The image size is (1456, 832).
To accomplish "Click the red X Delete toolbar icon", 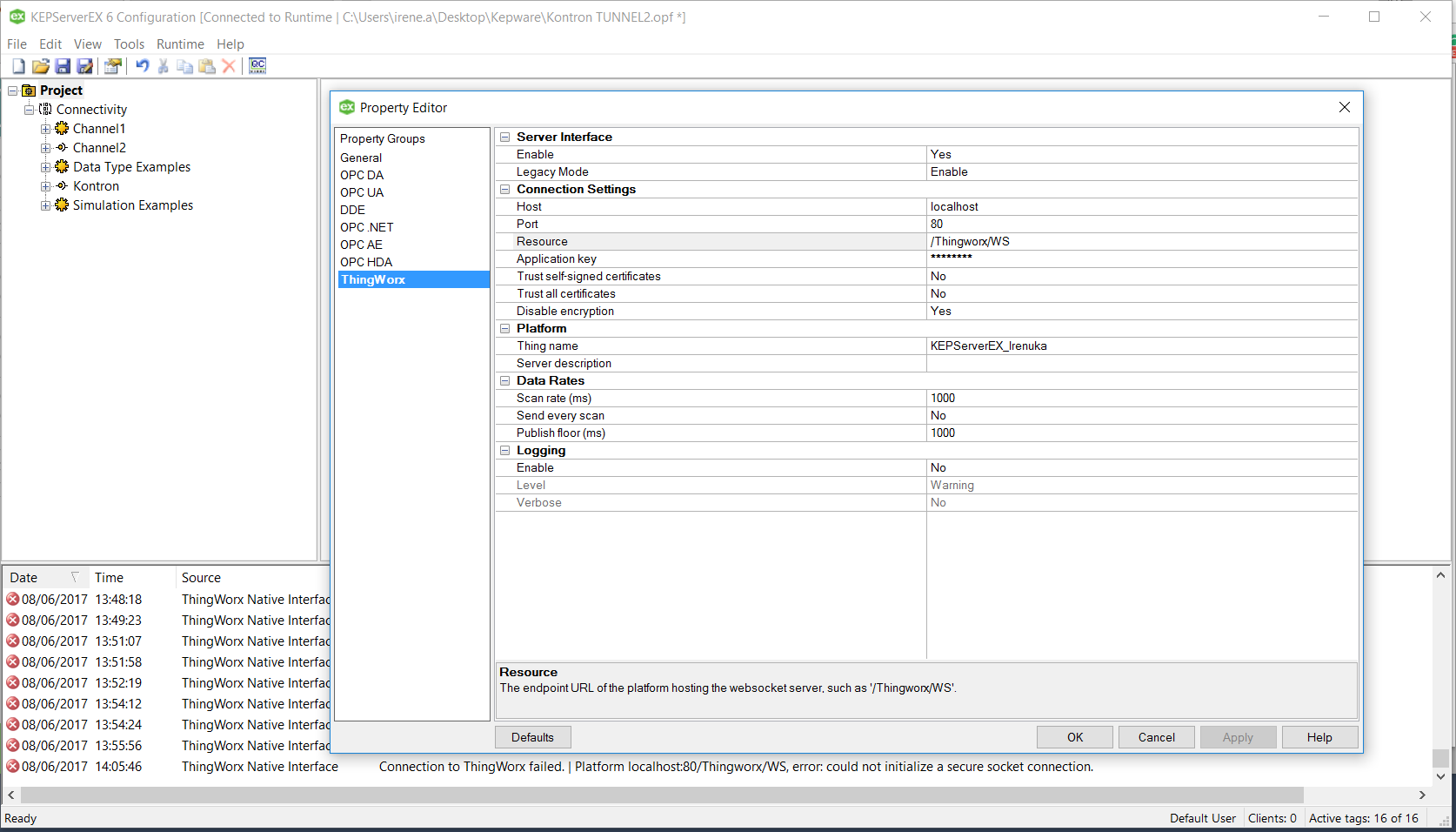I will [x=229, y=66].
